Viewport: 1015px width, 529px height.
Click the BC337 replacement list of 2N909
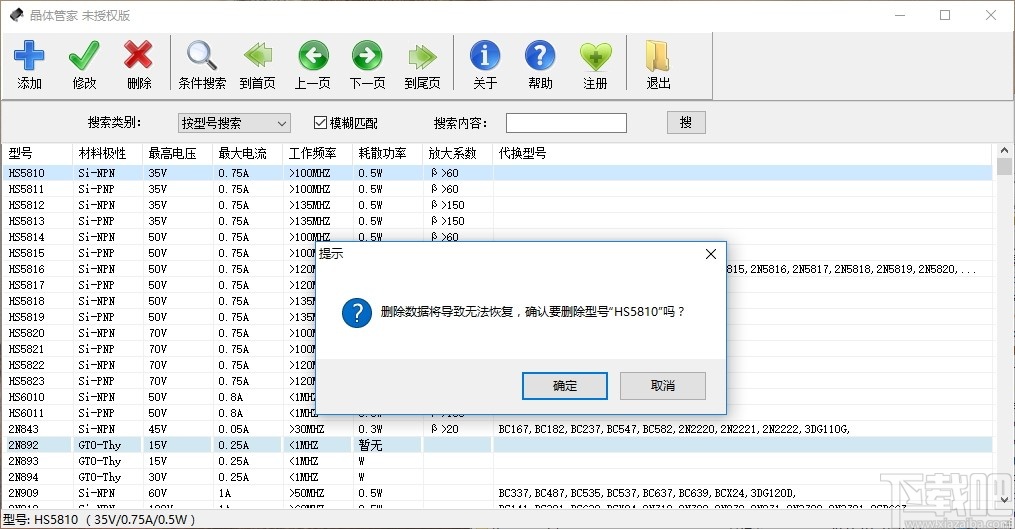(647, 493)
